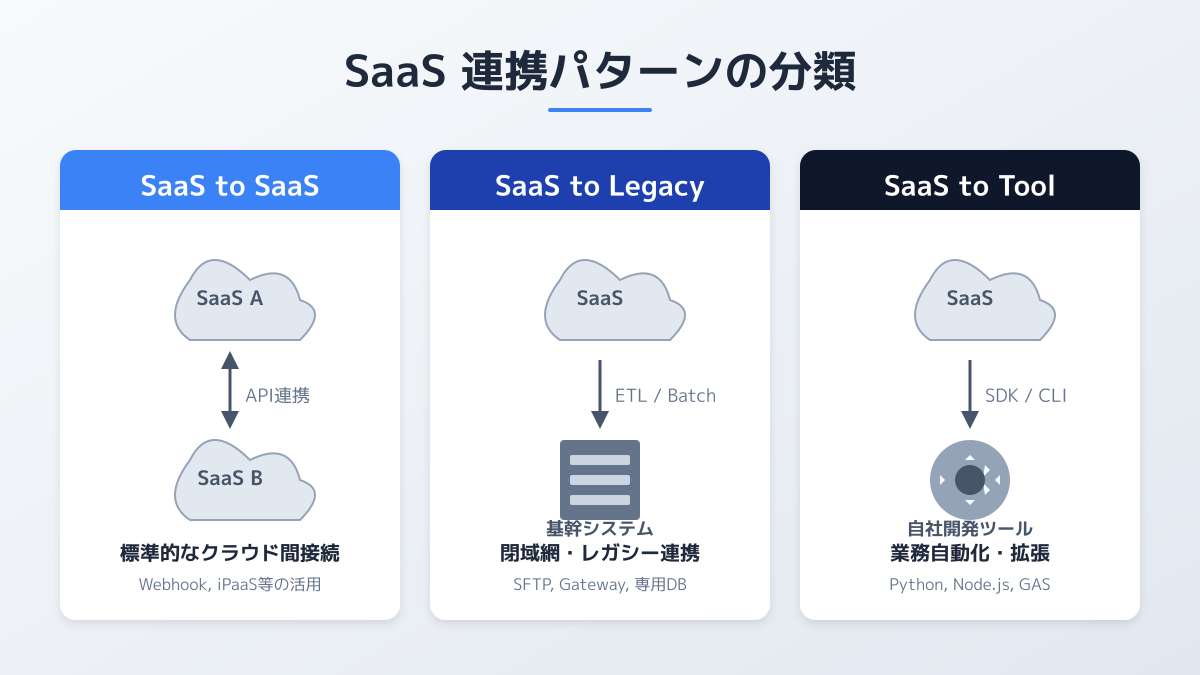Click the 自社開発ツール round tool icon
The height and width of the screenshot is (675, 1200).
[970, 480]
